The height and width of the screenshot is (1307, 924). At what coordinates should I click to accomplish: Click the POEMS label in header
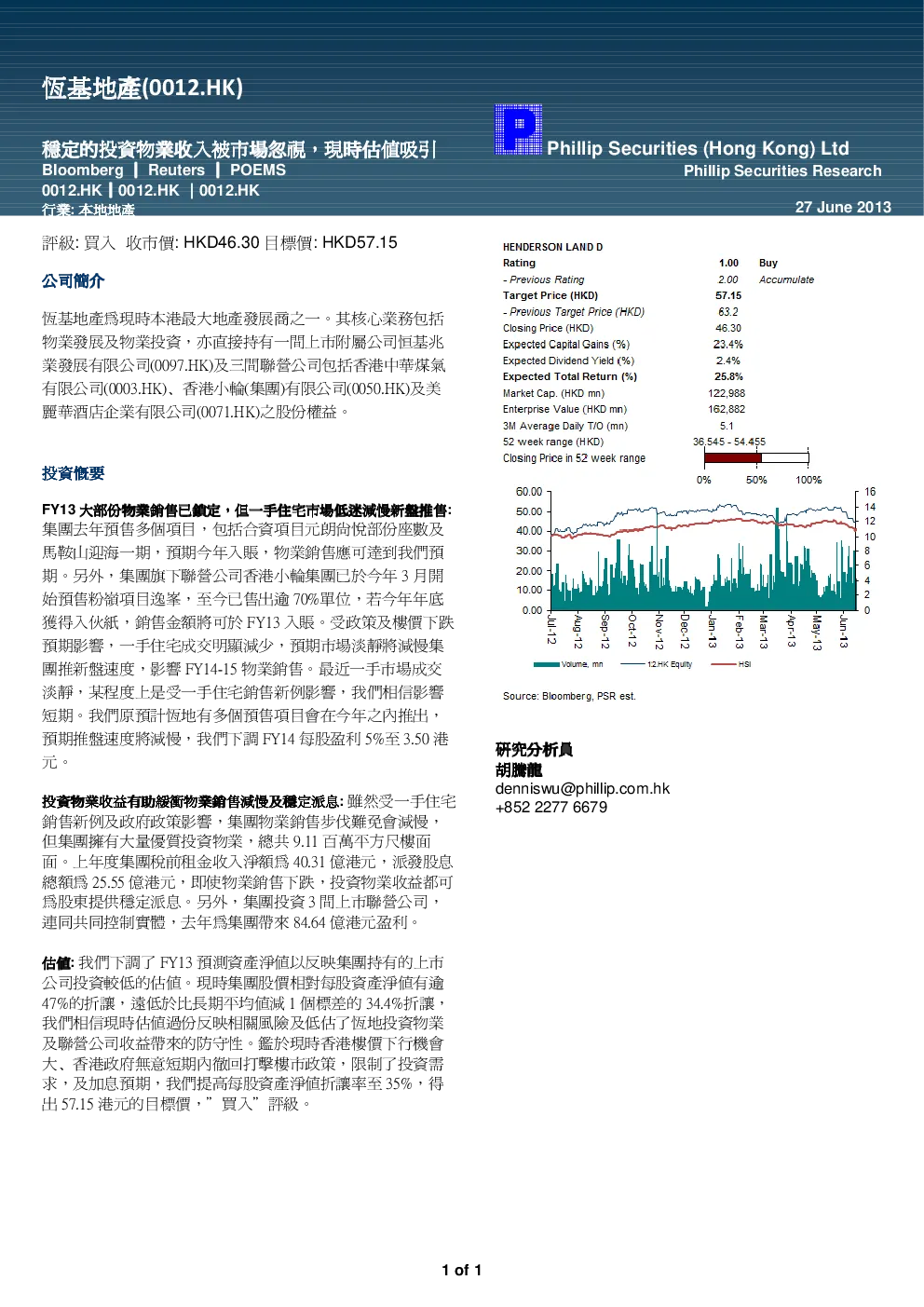(257, 170)
